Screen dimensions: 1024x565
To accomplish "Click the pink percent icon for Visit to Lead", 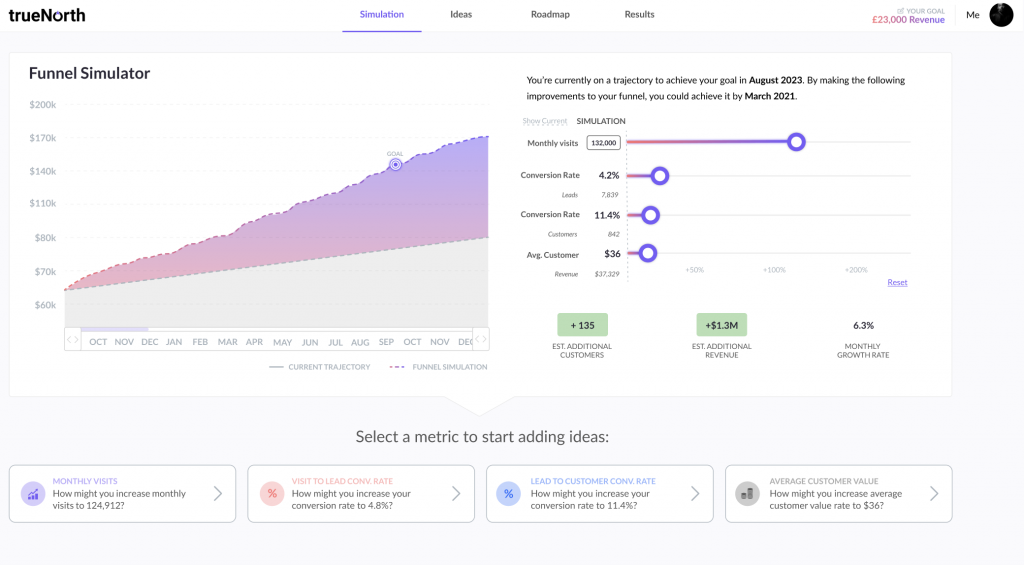I will (271, 493).
